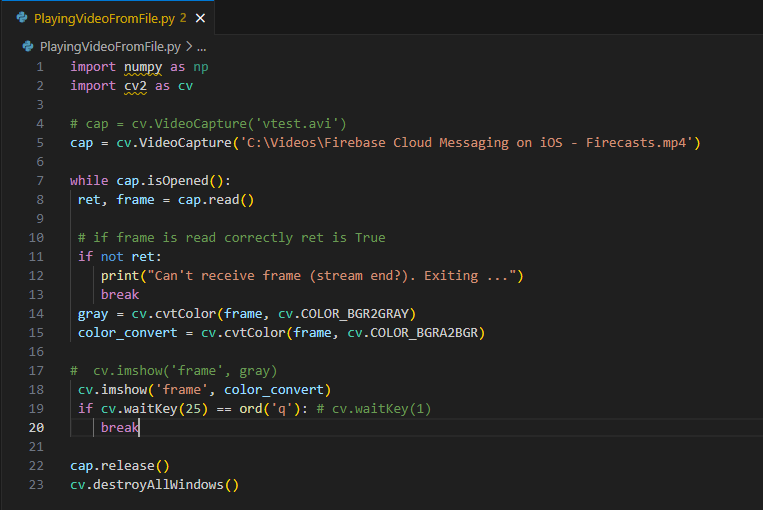This screenshot has width=763, height=510.
Task: Click line number 20 in gutter
Action: (36, 428)
